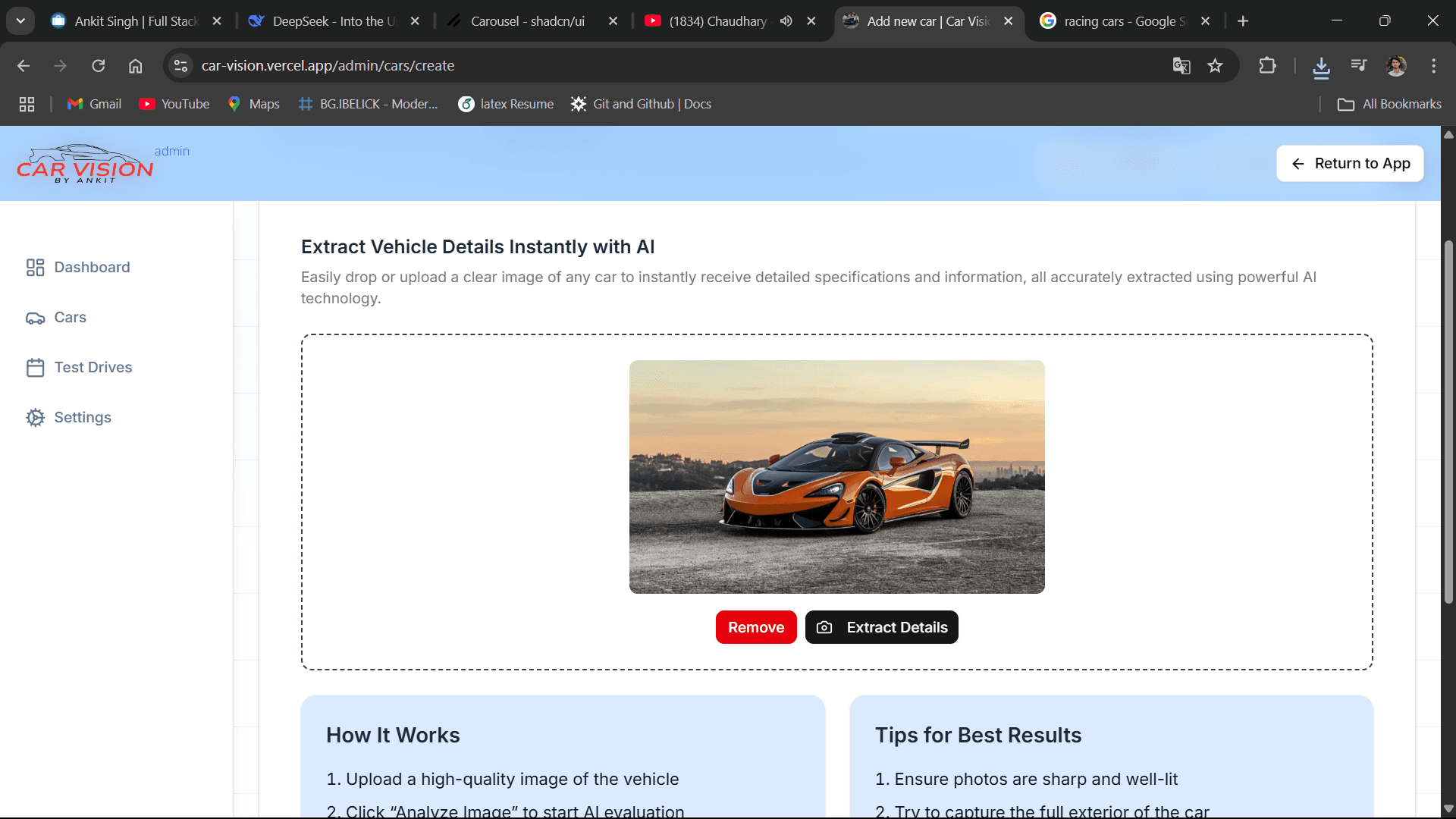The width and height of the screenshot is (1456, 819).
Task: Click the Settings gear icon
Action: 35,417
